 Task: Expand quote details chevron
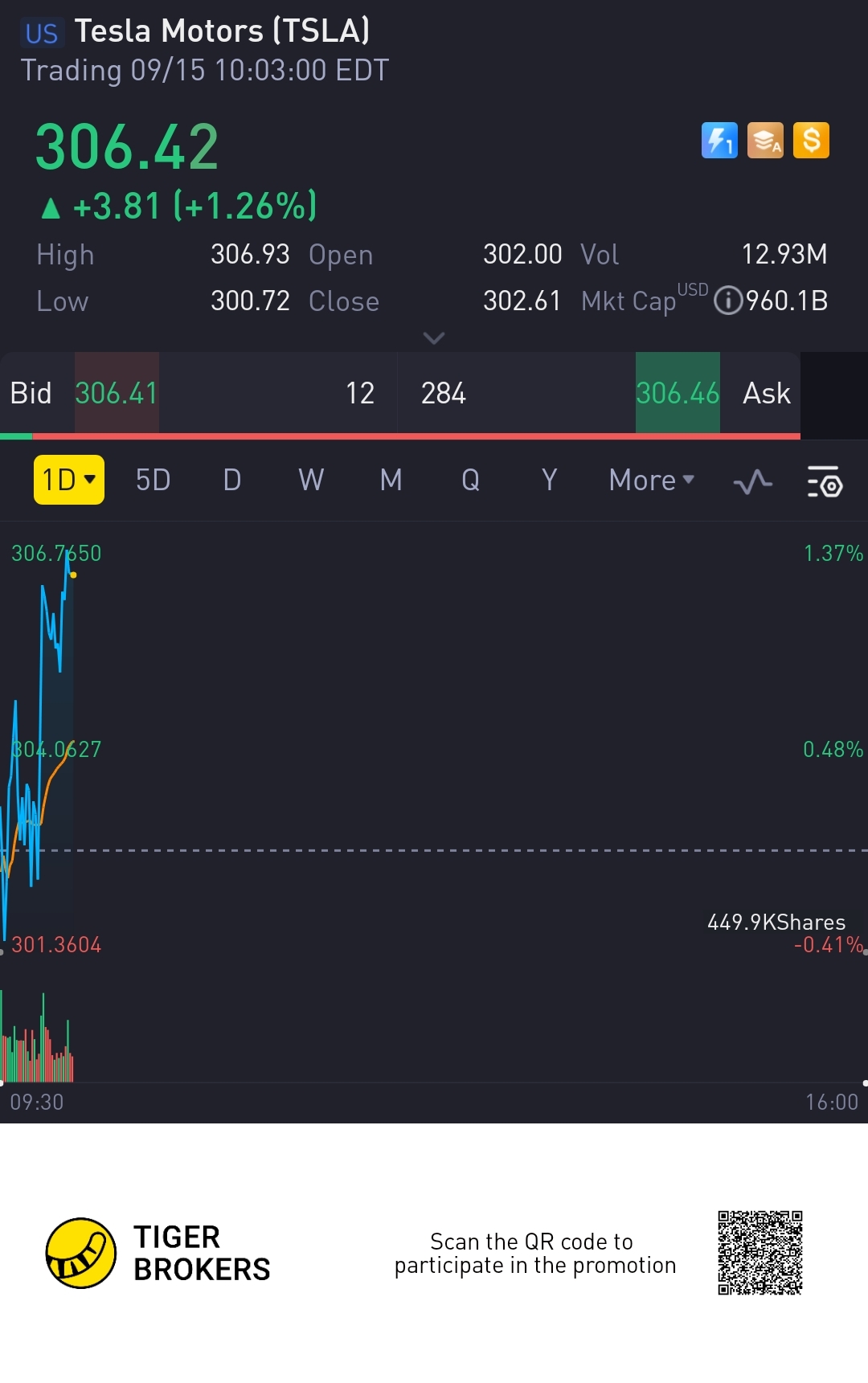coord(434,338)
